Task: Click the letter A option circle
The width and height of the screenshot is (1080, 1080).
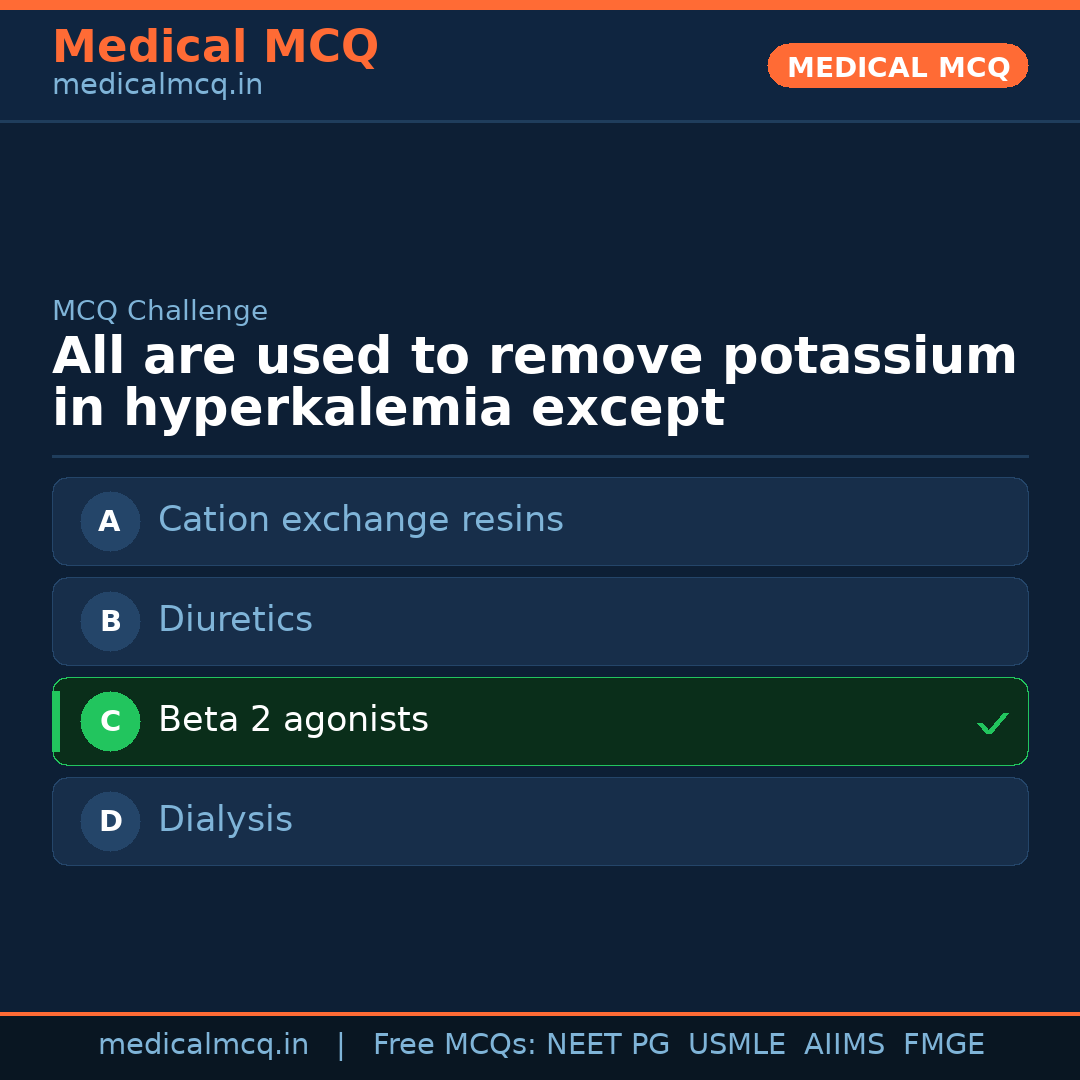Action: point(110,521)
